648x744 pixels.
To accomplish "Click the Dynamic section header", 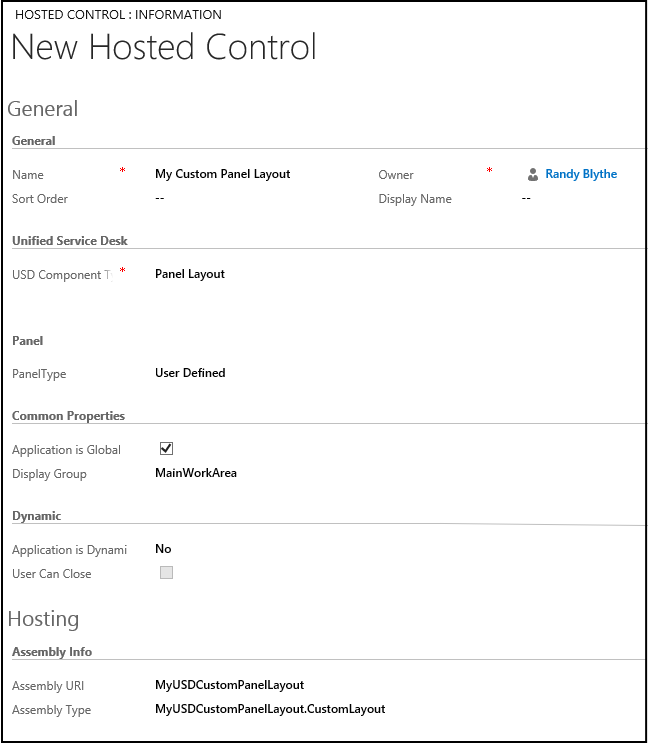I will pyautogui.click(x=37, y=516).
